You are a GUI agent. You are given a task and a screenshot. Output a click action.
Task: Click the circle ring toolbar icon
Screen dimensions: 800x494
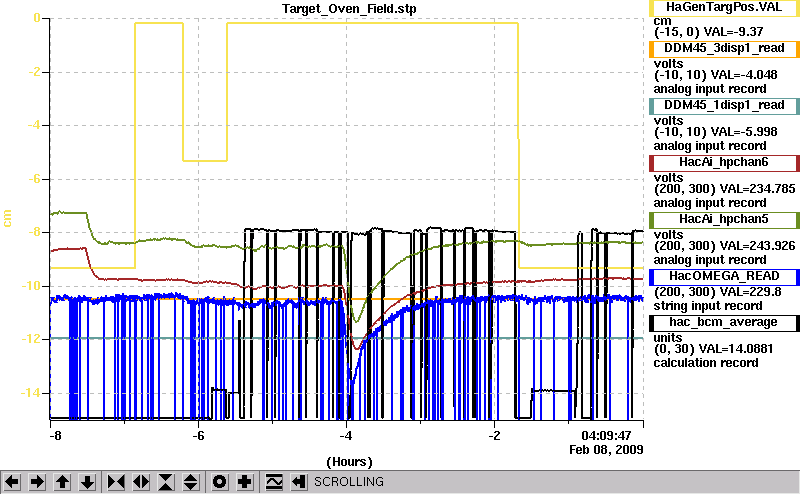(x=219, y=482)
